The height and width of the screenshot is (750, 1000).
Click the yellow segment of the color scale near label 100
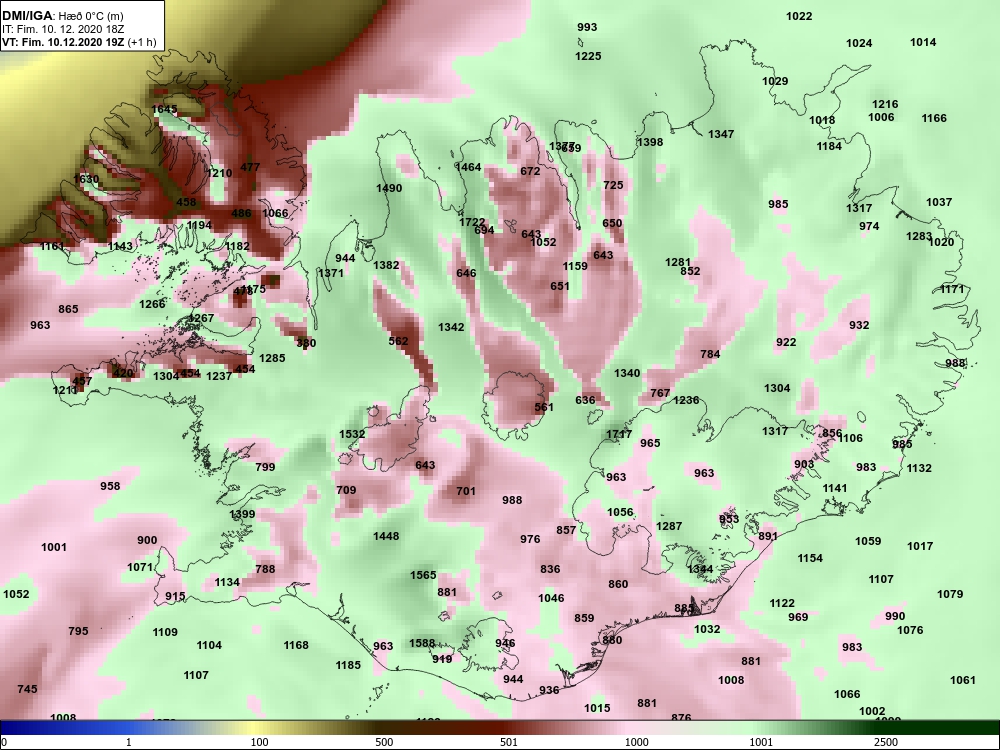coord(255,727)
